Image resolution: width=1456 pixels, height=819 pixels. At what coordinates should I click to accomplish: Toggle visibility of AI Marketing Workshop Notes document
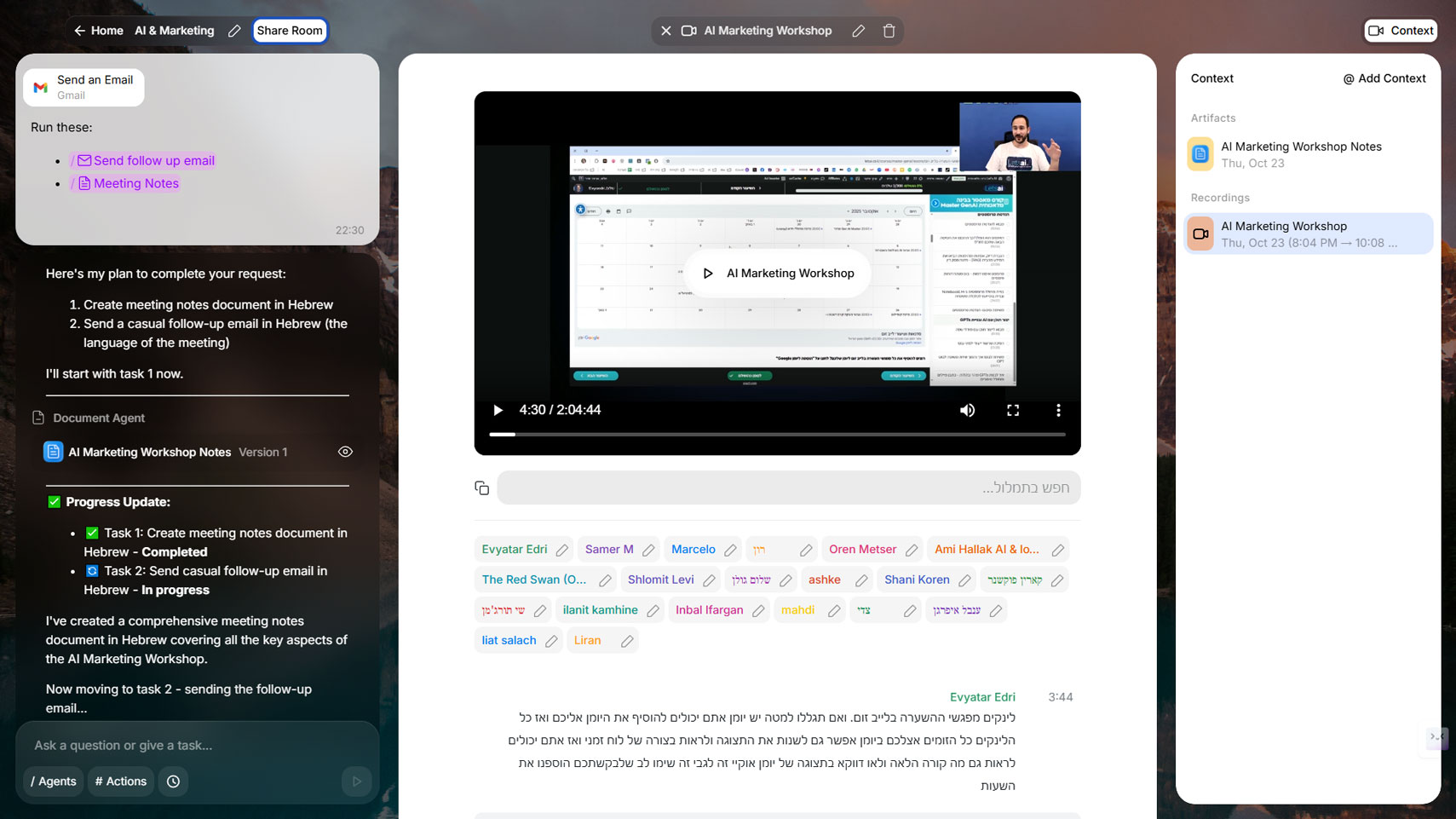(x=345, y=452)
